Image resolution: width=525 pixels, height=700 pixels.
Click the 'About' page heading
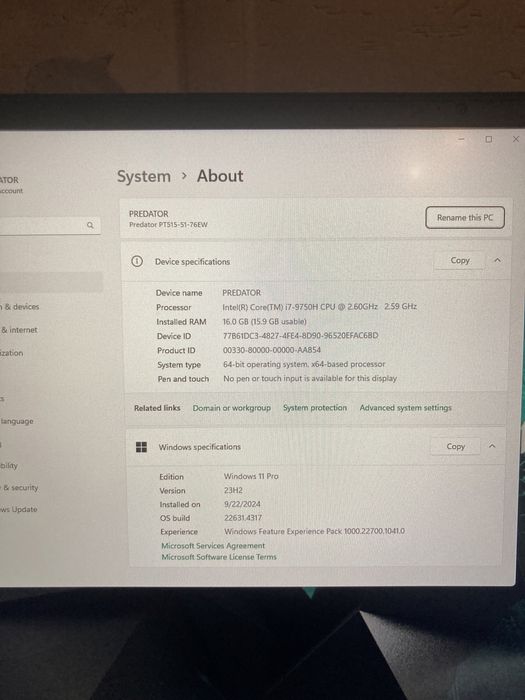click(220, 176)
